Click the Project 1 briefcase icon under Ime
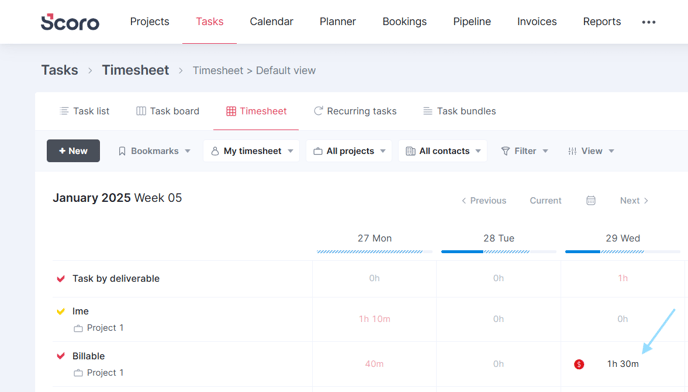The width and height of the screenshot is (688, 392). [x=78, y=328]
